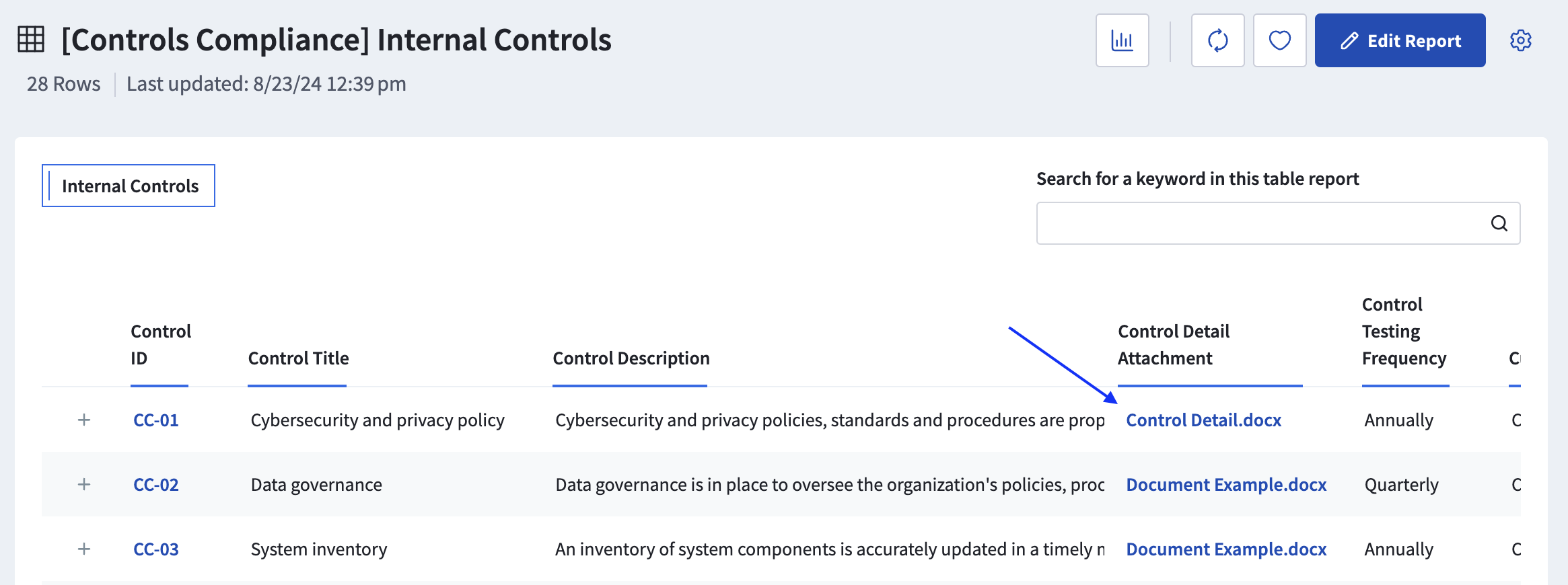This screenshot has height=585, width=1568.
Task: Open the chart view icon
Action: (1122, 40)
